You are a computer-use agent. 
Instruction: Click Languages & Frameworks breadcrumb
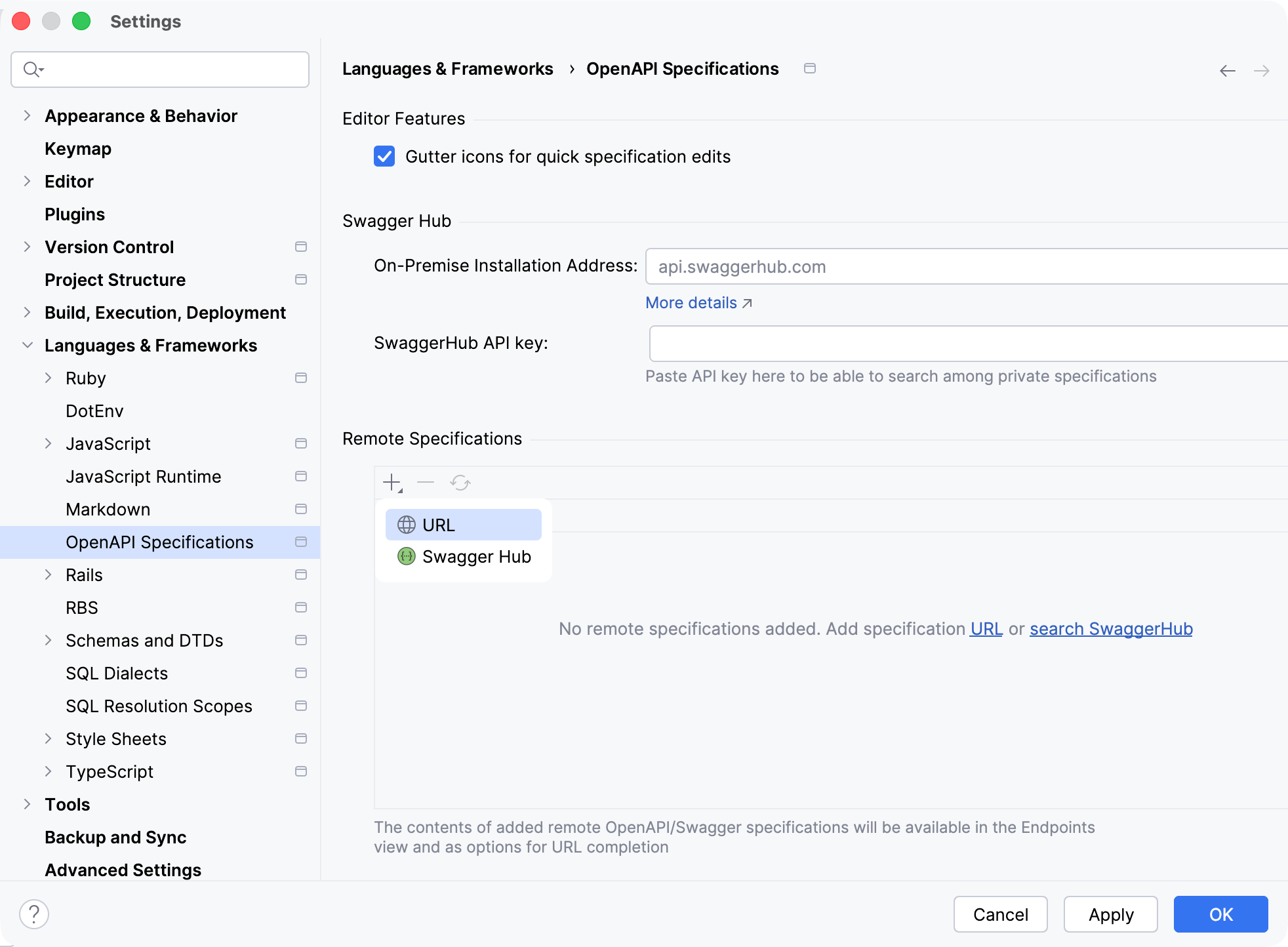447,69
